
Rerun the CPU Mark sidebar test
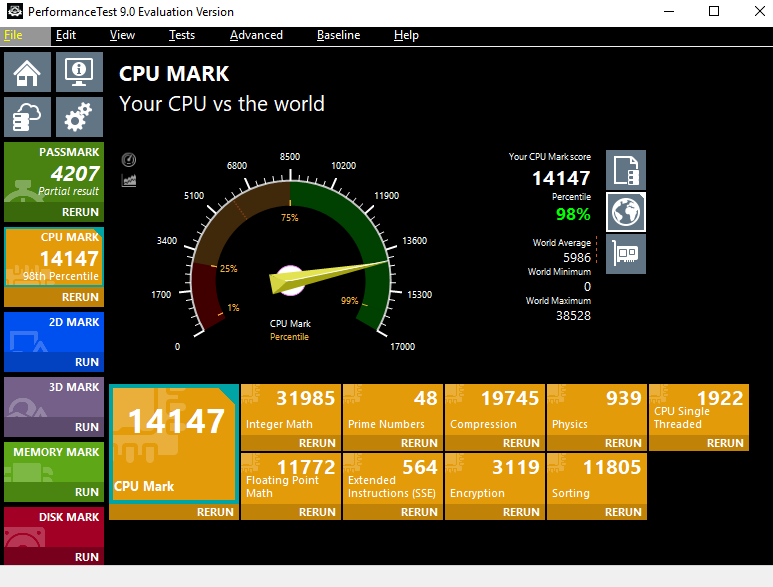(x=54, y=297)
